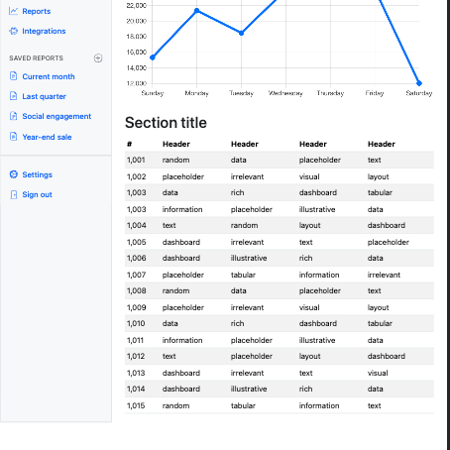Click the Sign out link
The width and height of the screenshot is (450, 450).
37,195
